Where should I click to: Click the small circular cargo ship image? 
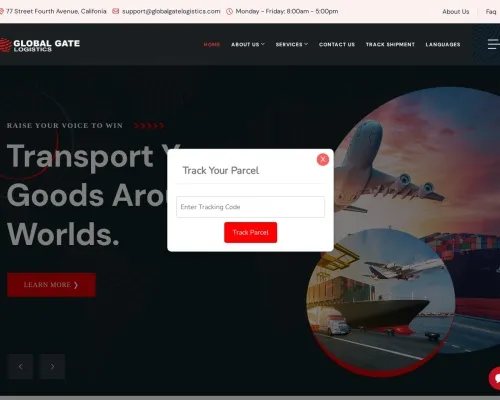click(381, 302)
